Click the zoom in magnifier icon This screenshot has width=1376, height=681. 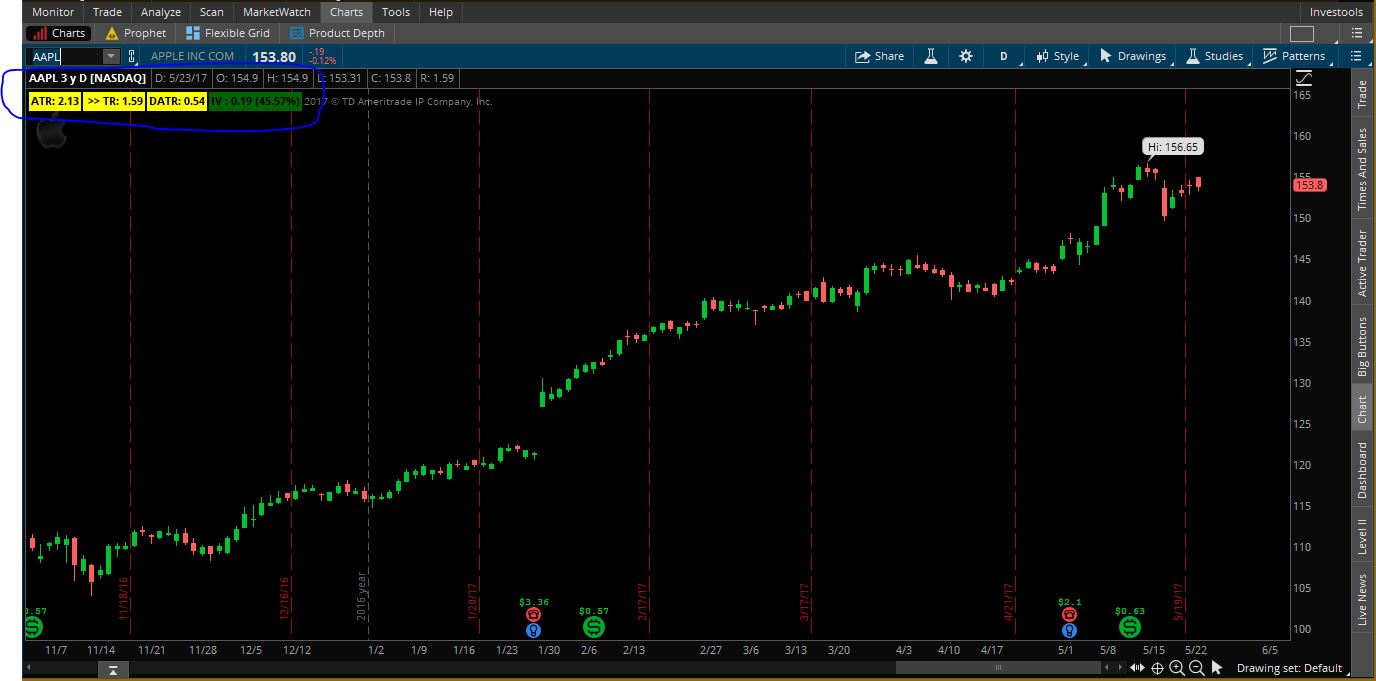[1177, 668]
